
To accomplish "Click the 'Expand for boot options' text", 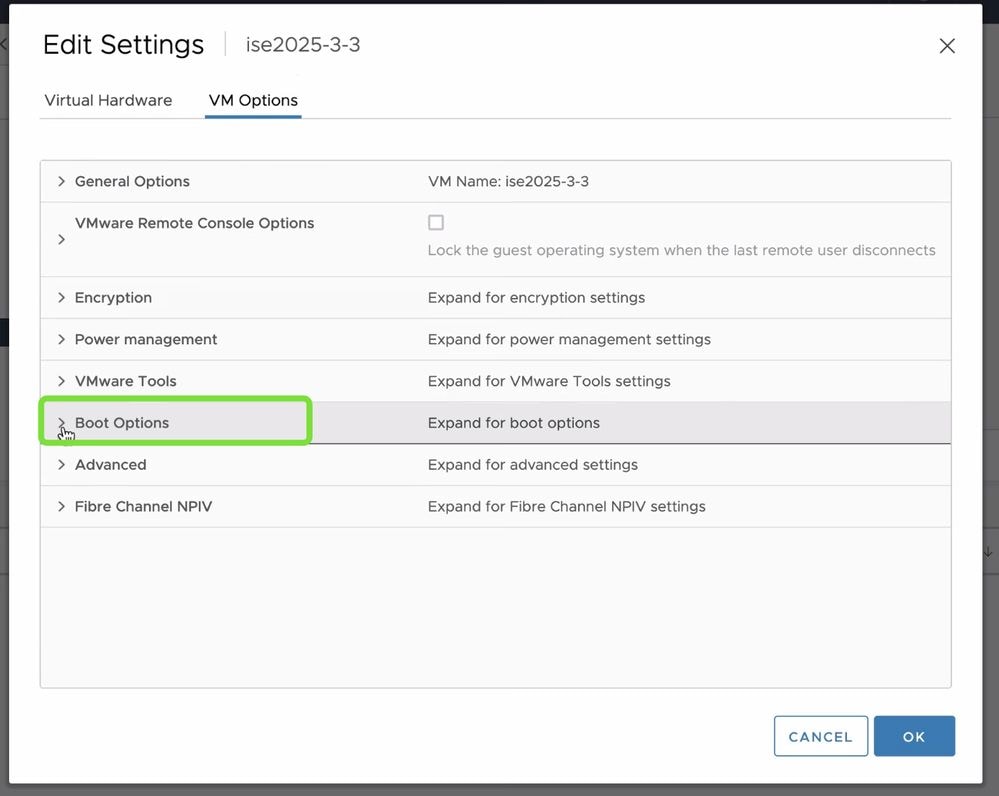I will (x=514, y=423).
